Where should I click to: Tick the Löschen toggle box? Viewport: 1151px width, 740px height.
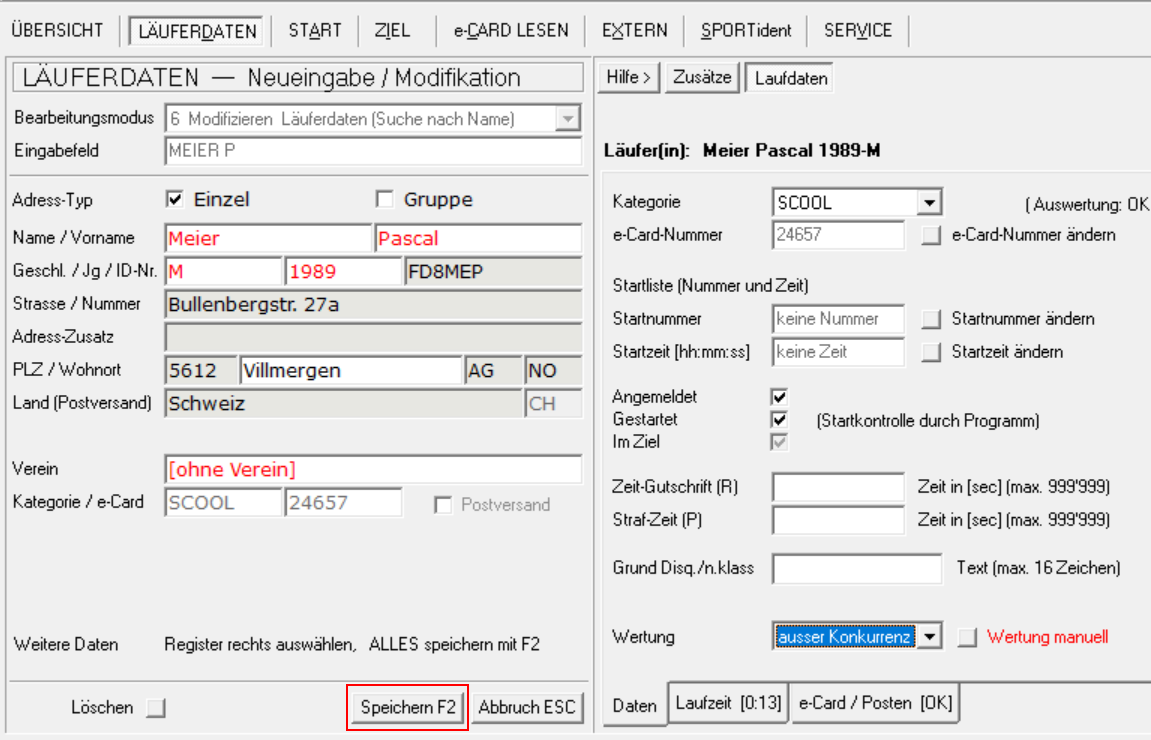pos(155,708)
